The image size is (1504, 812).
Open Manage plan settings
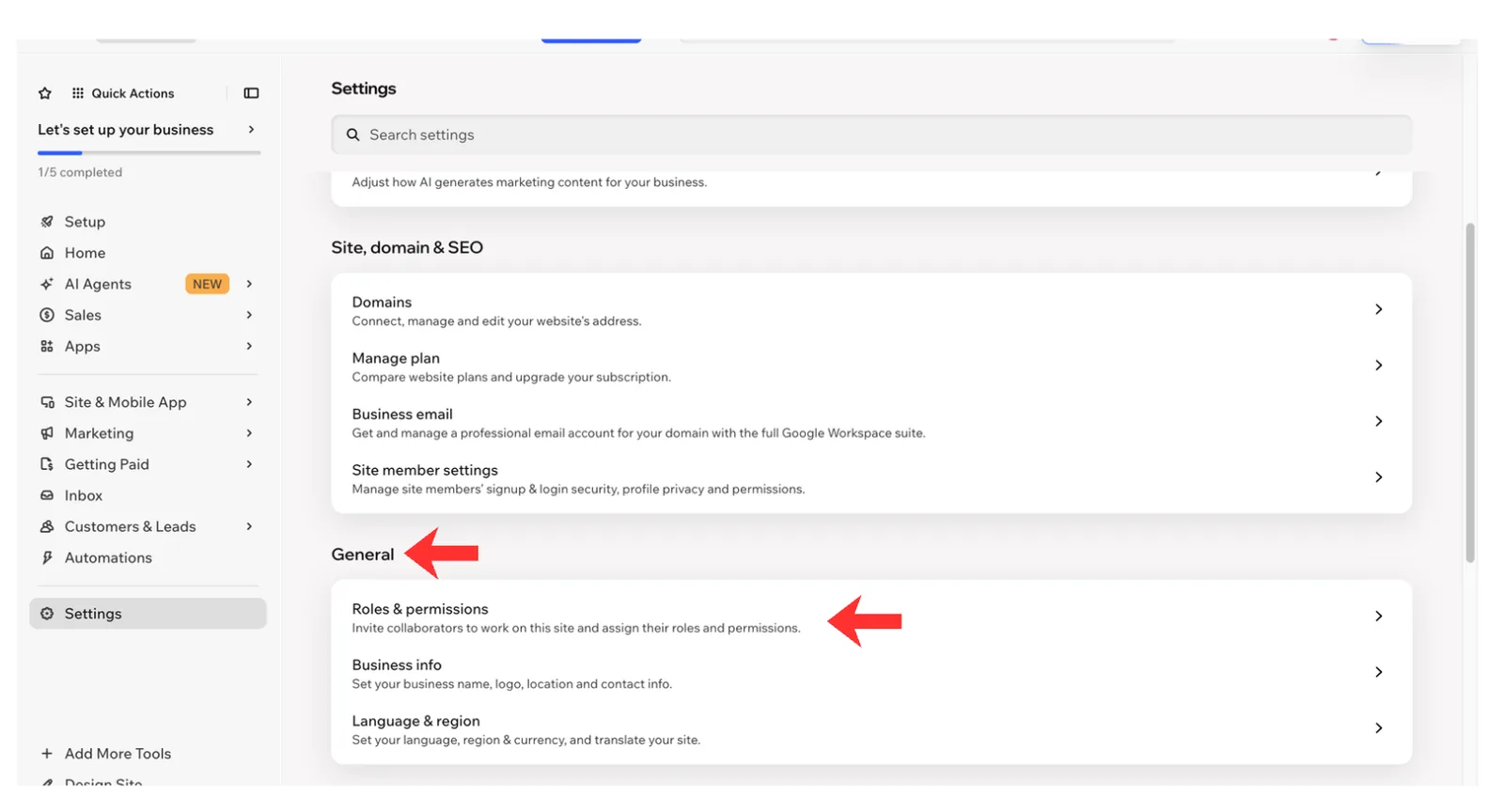coord(870,367)
